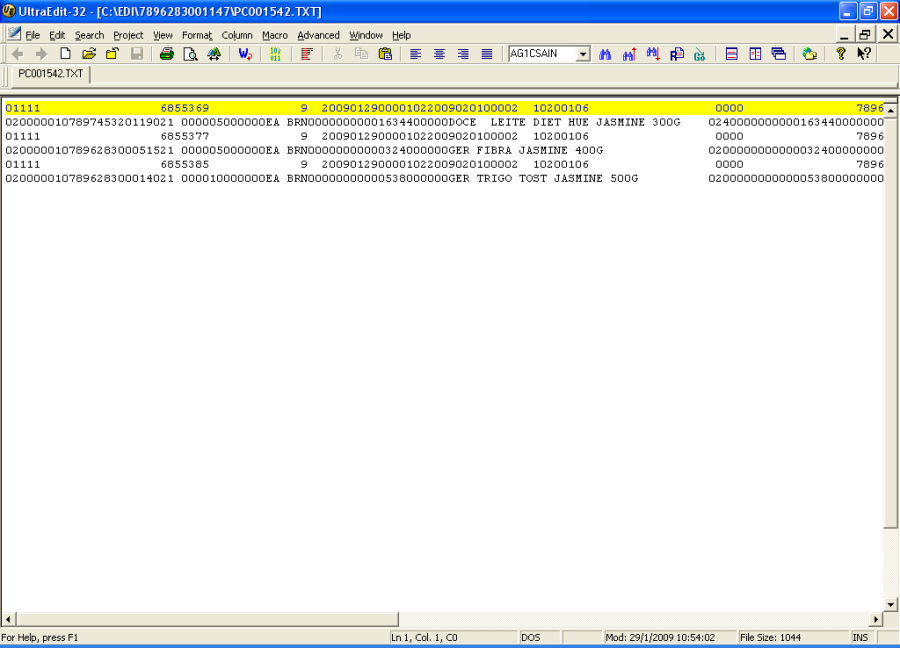The width and height of the screenshot is (900, 648).
Task: Open a file with the folder icon
Action: (89, 54)
